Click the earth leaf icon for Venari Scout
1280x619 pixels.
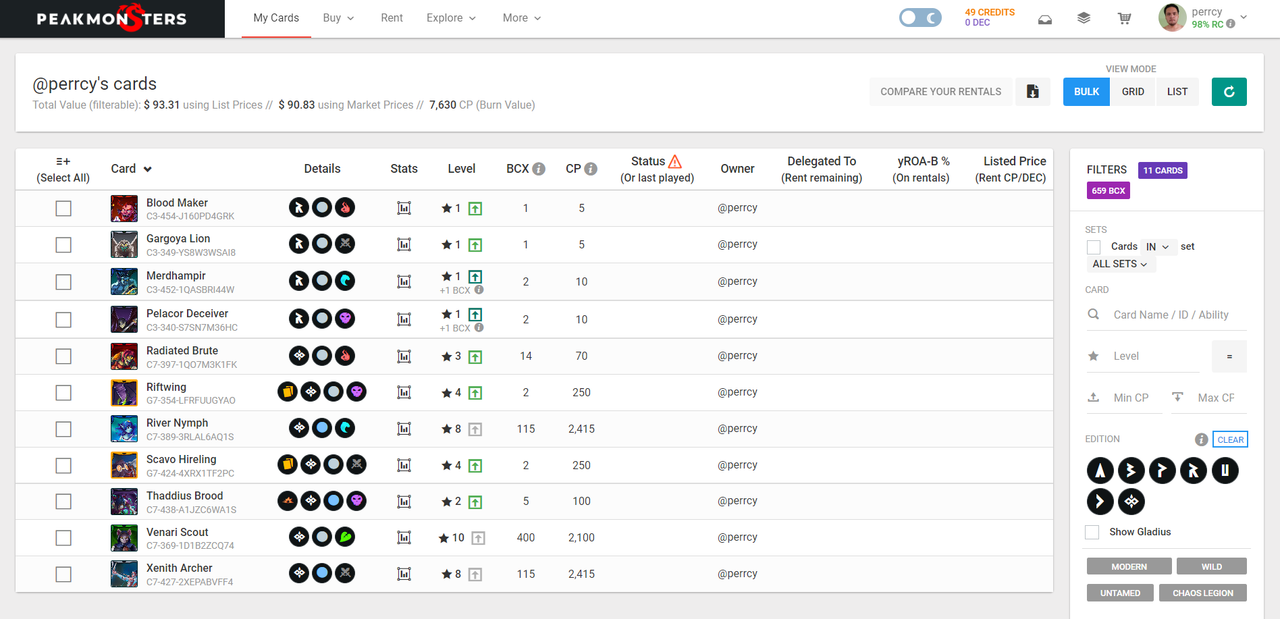345,538
